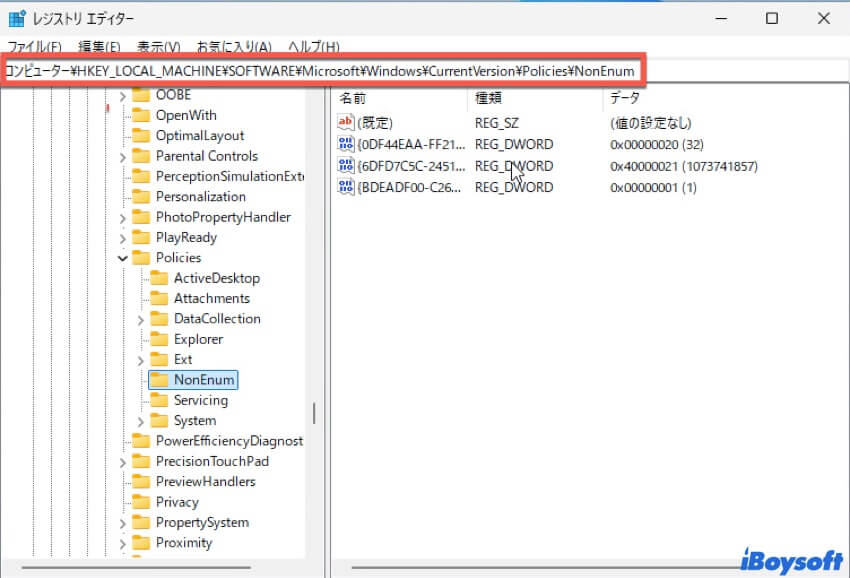Select the Servicing folder icon

159,400
